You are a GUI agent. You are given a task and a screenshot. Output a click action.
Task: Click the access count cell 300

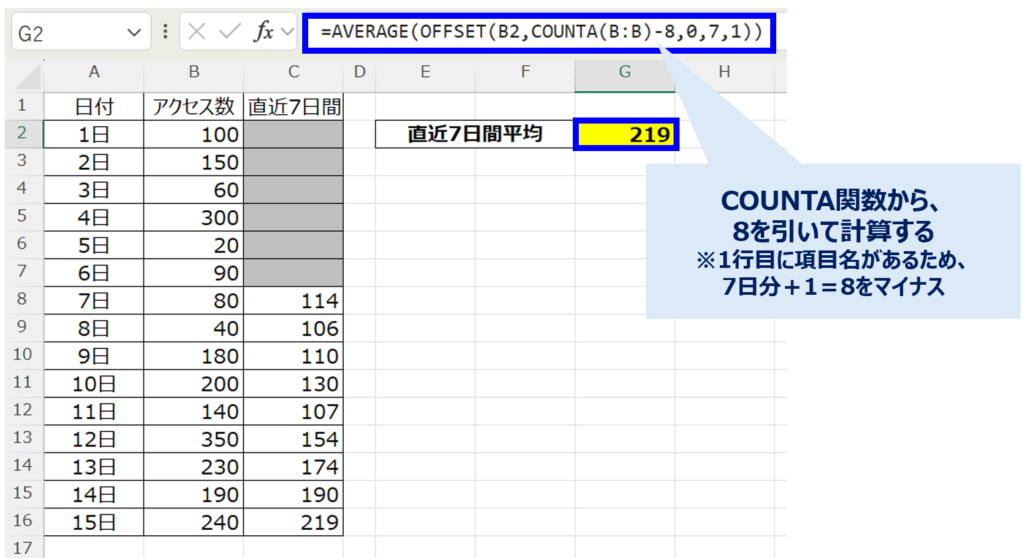[194, 217]
